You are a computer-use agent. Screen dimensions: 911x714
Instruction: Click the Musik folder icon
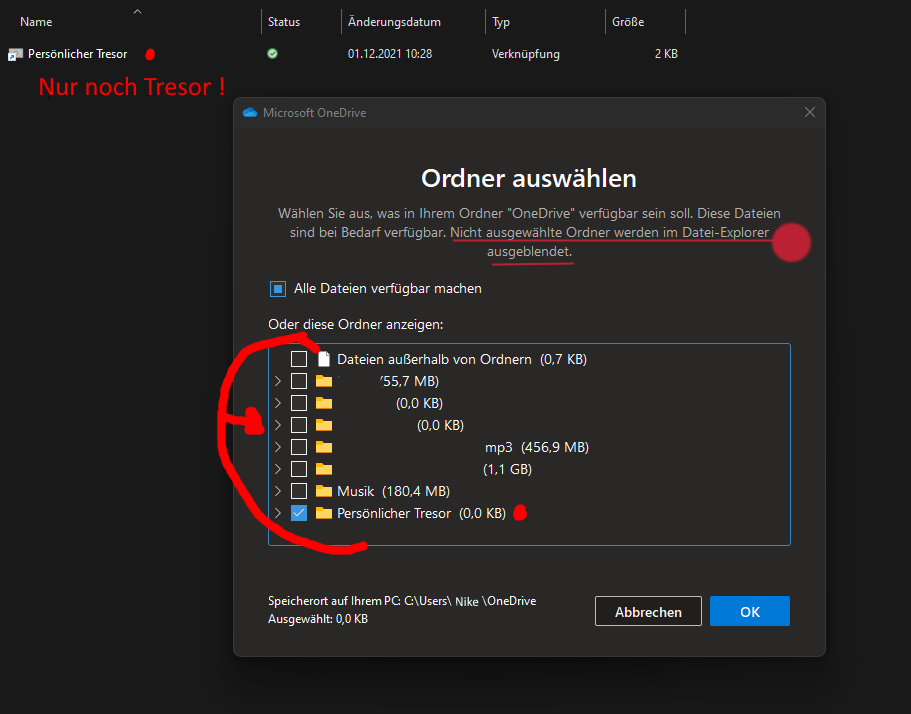click(324, 491)
